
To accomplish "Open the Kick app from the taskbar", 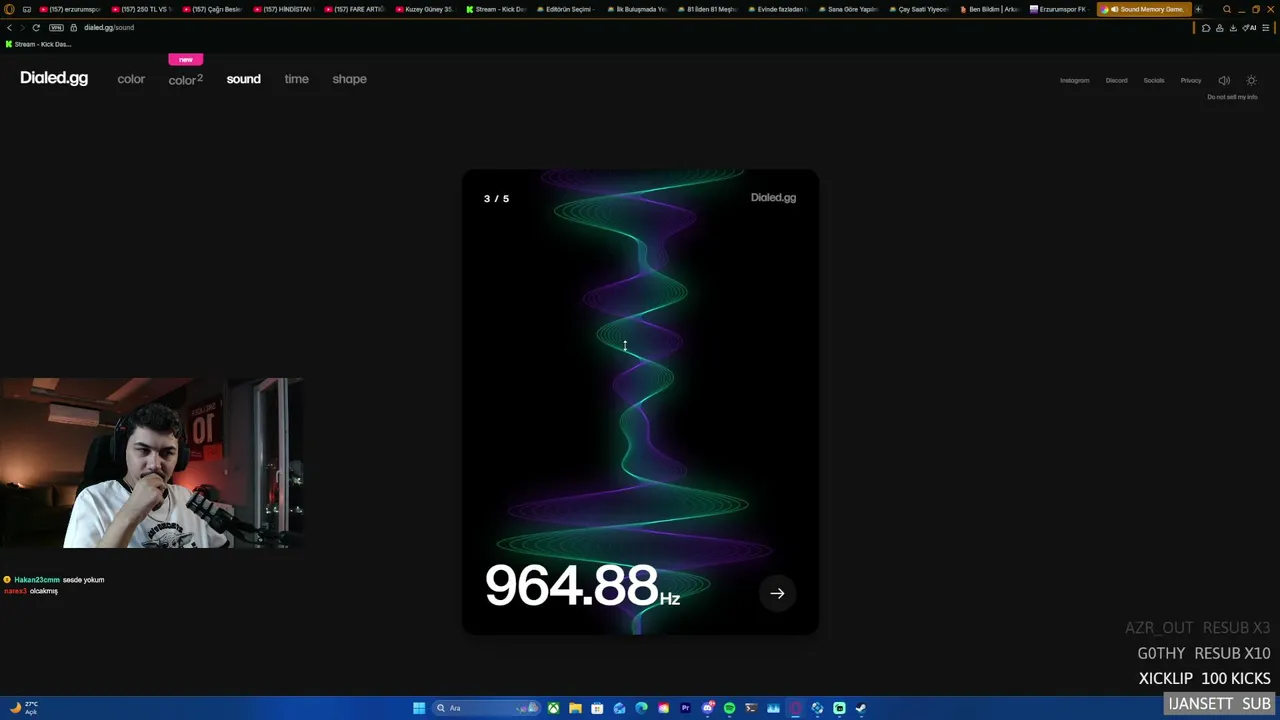I will coord(839,708).
